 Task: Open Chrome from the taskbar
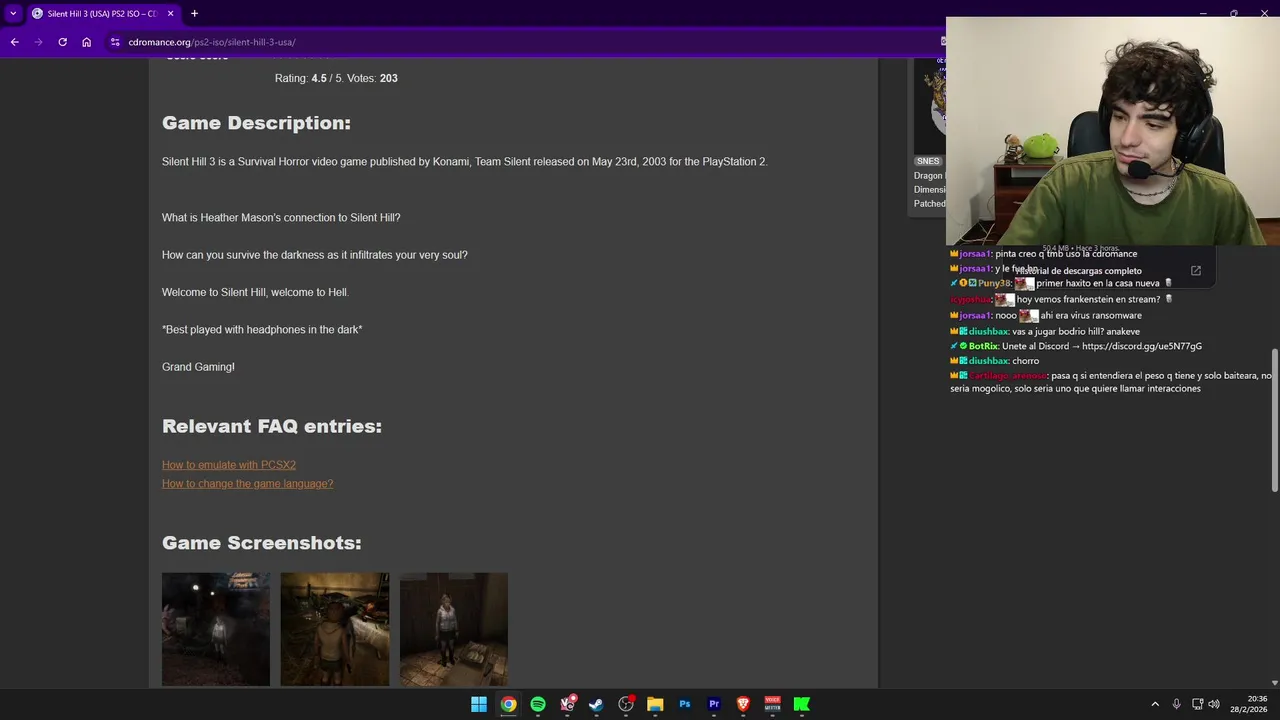pos(508,704)
